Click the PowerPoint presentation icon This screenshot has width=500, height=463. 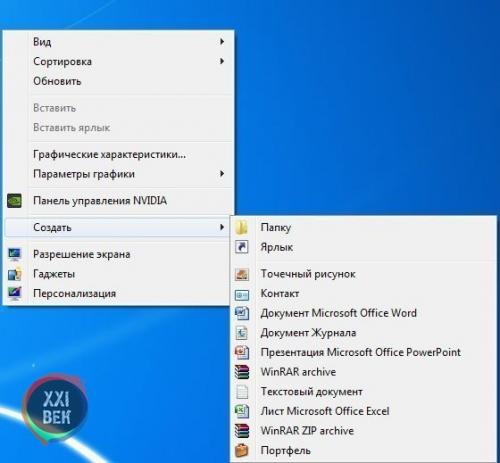(242, 352)
